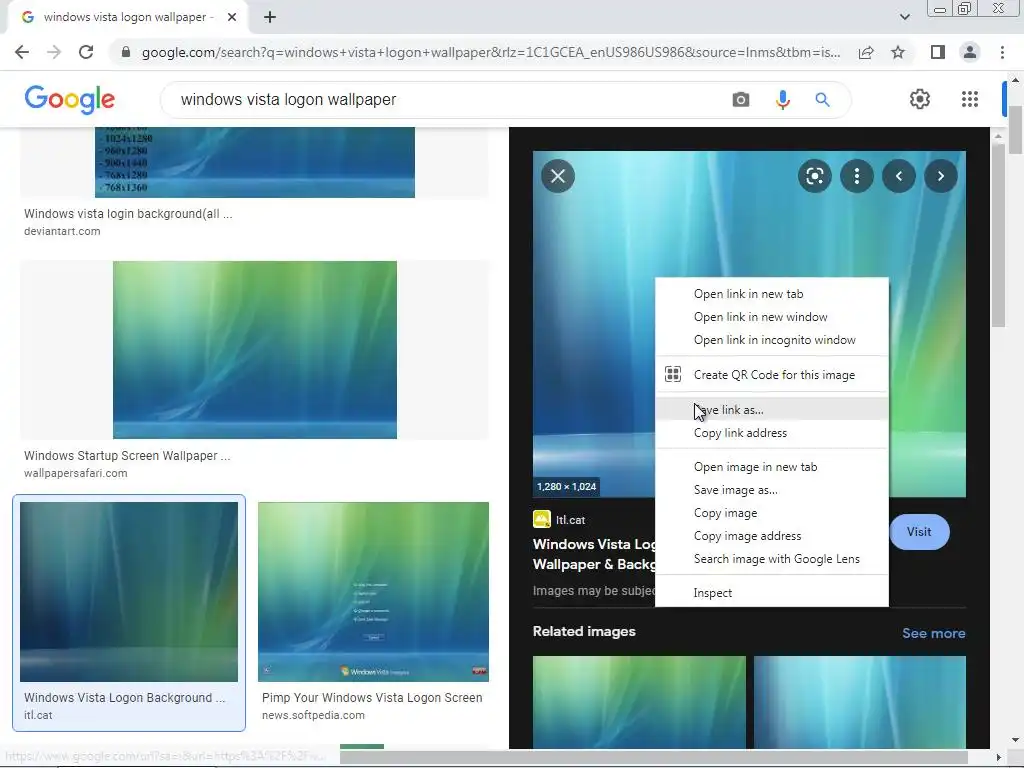Submit search with magnifier icon
Screen dimensions: 1024x768
(822, 100)
